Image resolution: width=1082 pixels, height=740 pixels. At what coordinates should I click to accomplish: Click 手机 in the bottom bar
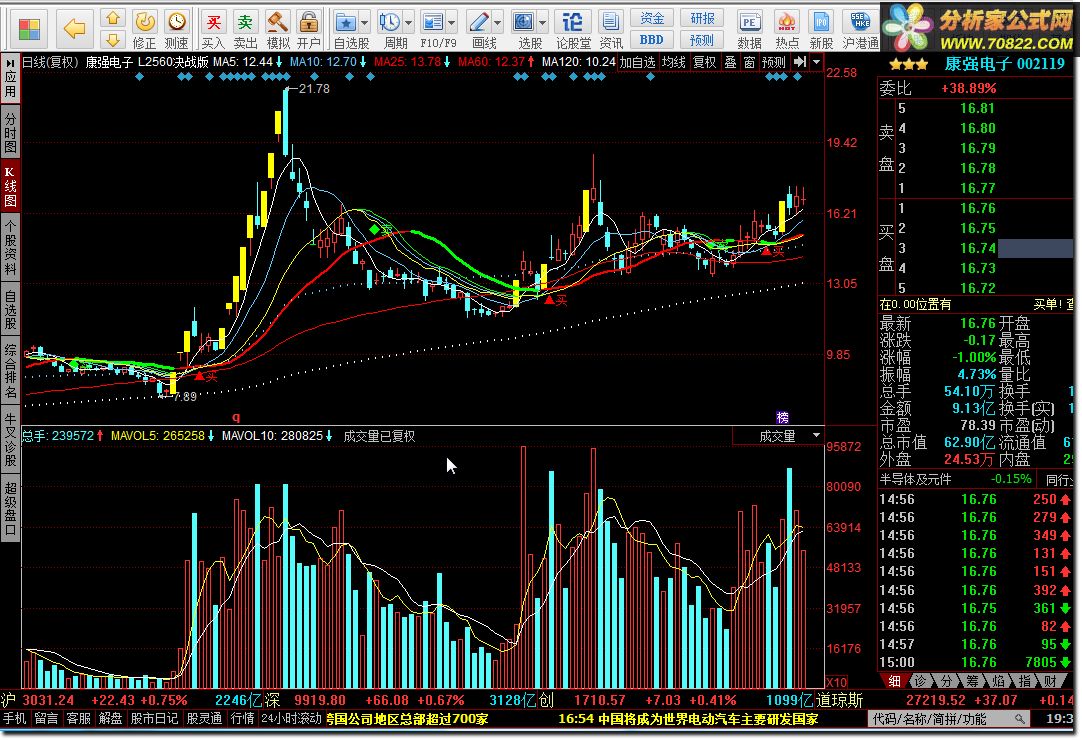(14, 719)
